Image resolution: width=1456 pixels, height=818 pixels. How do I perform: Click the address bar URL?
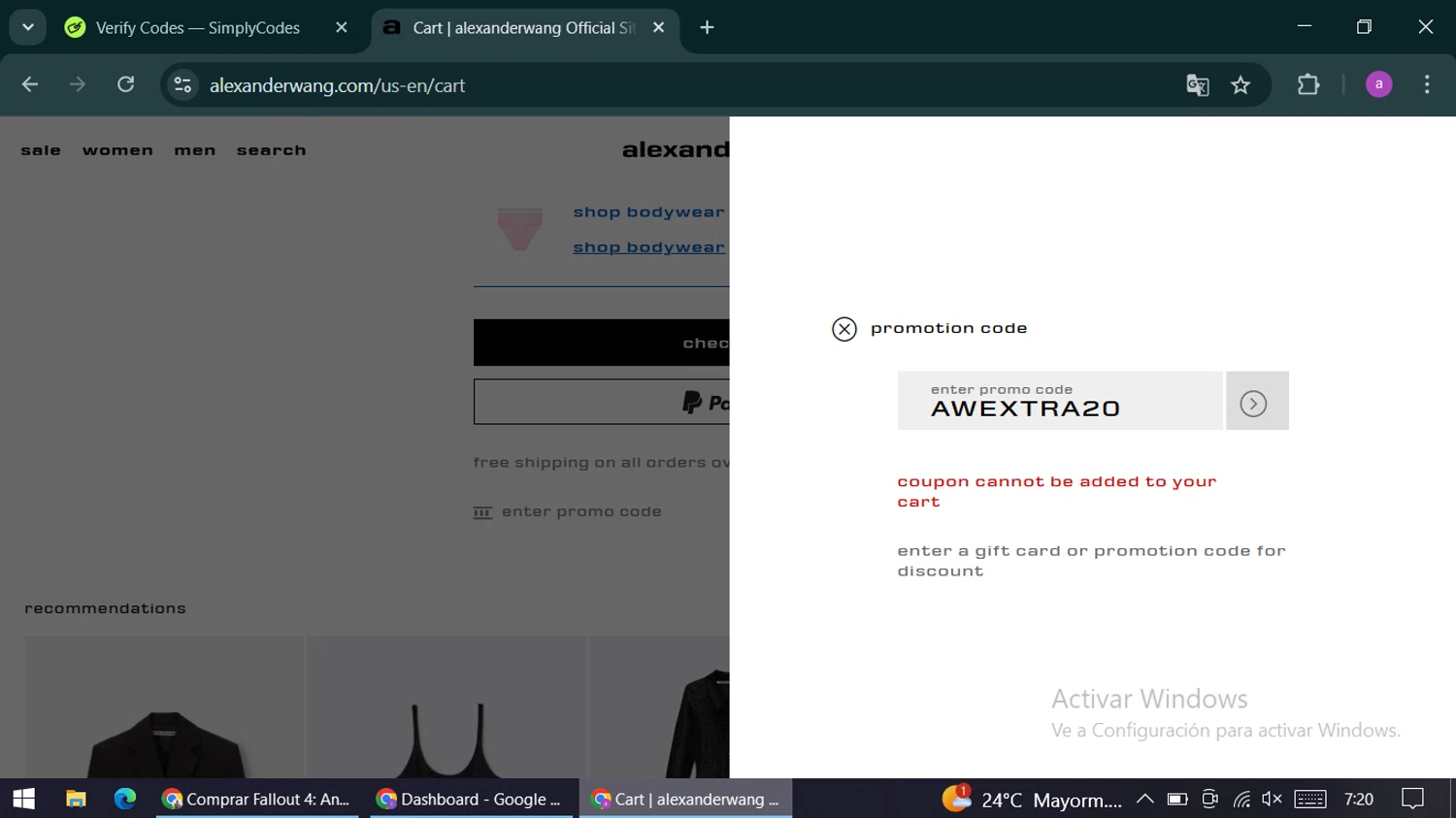click(x=338, y=85)
